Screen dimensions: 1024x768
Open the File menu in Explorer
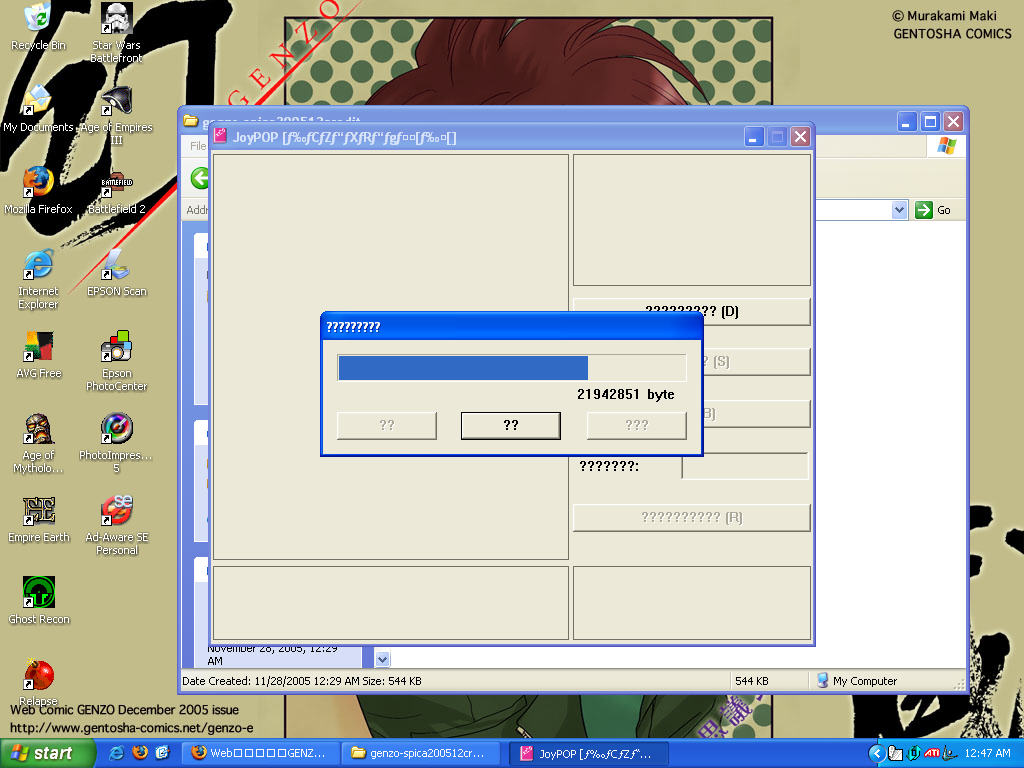[198, 146]
